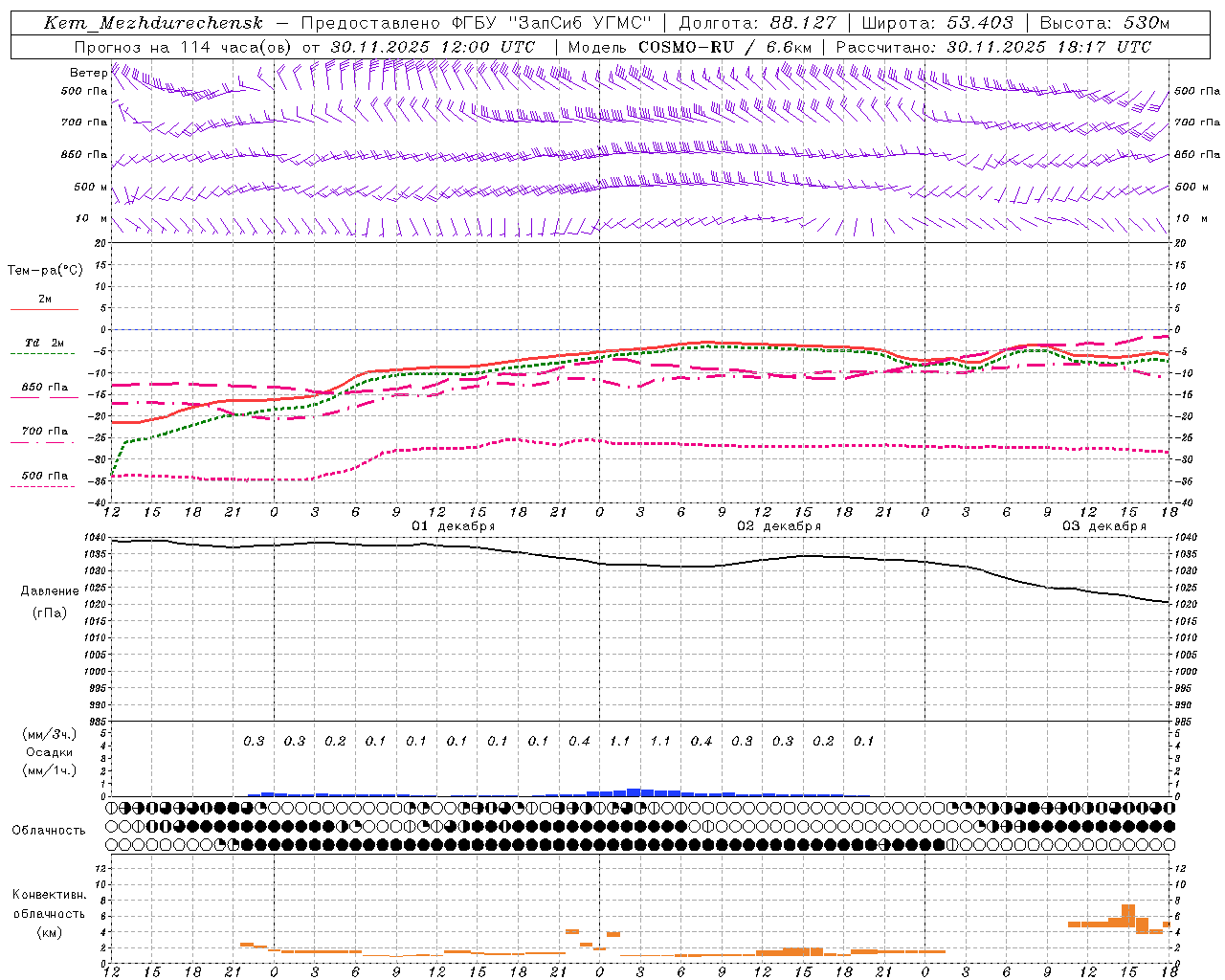
Task: Click the Долгота: 88.127 value
Action: pos(757,23)
